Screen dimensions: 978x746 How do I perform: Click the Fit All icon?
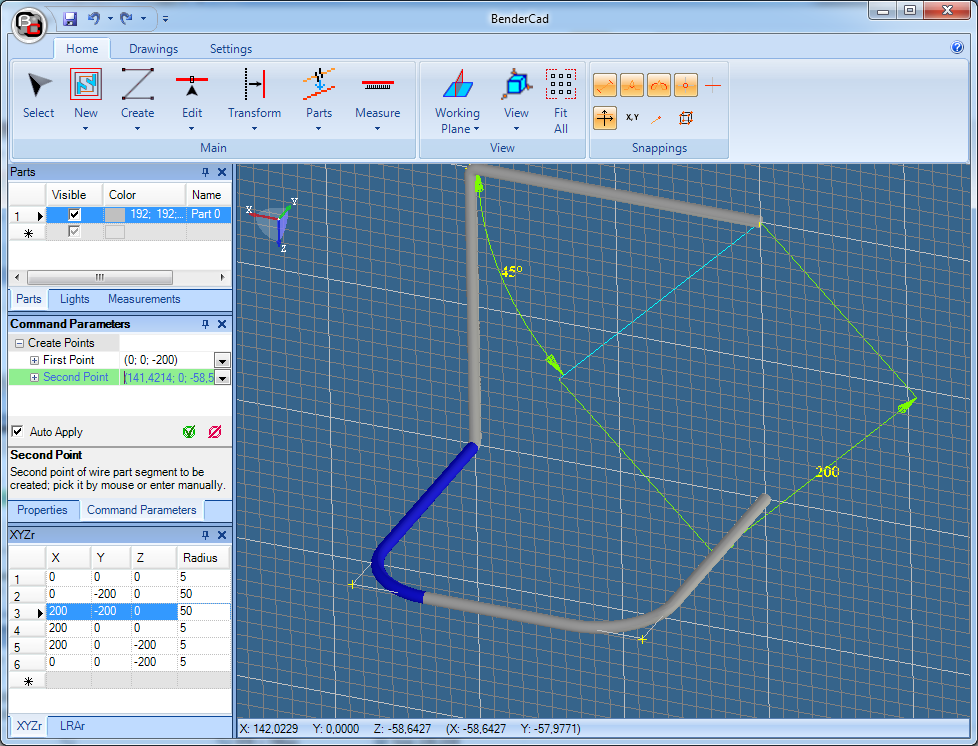(561, 84)
